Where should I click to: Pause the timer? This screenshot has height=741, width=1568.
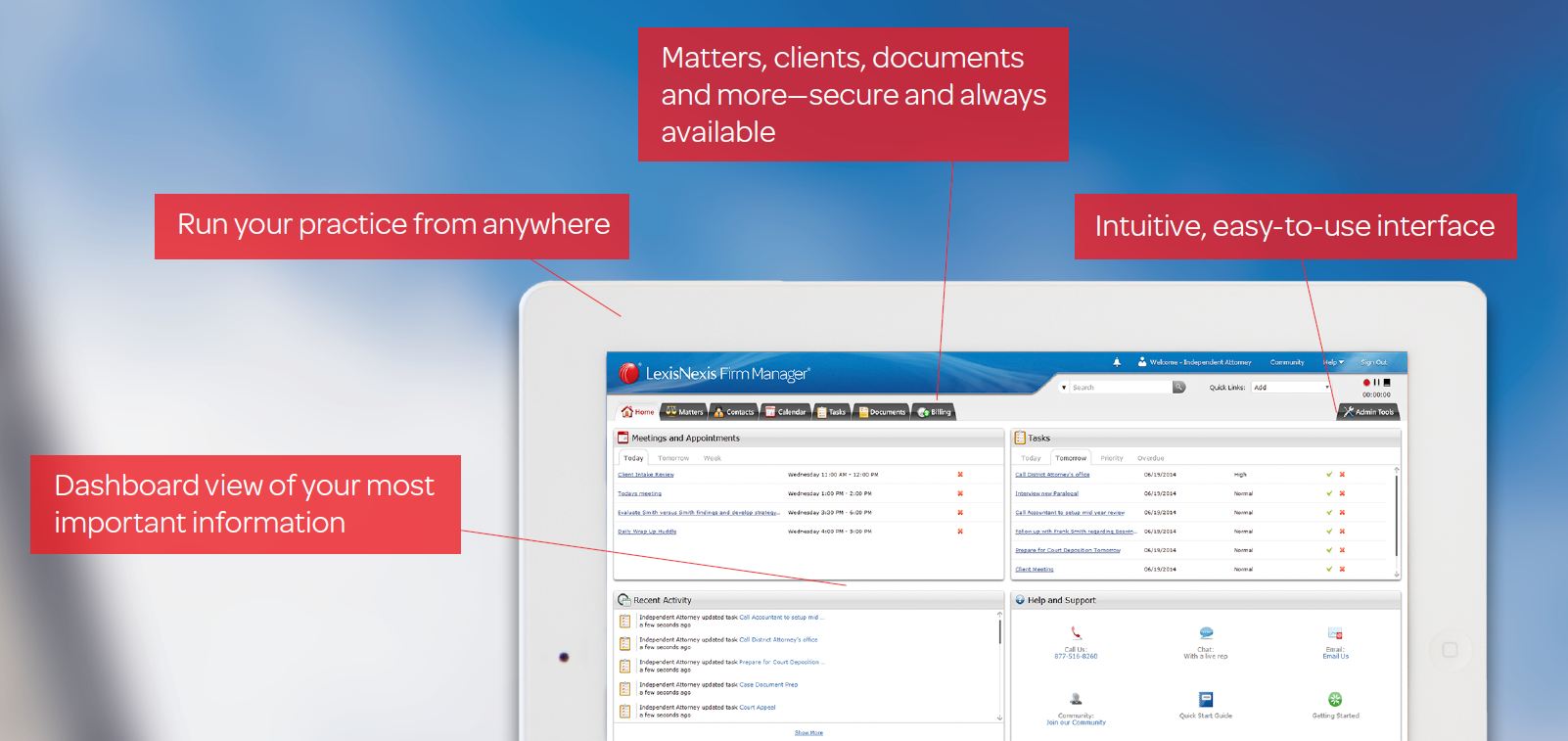pos(1376,382)
